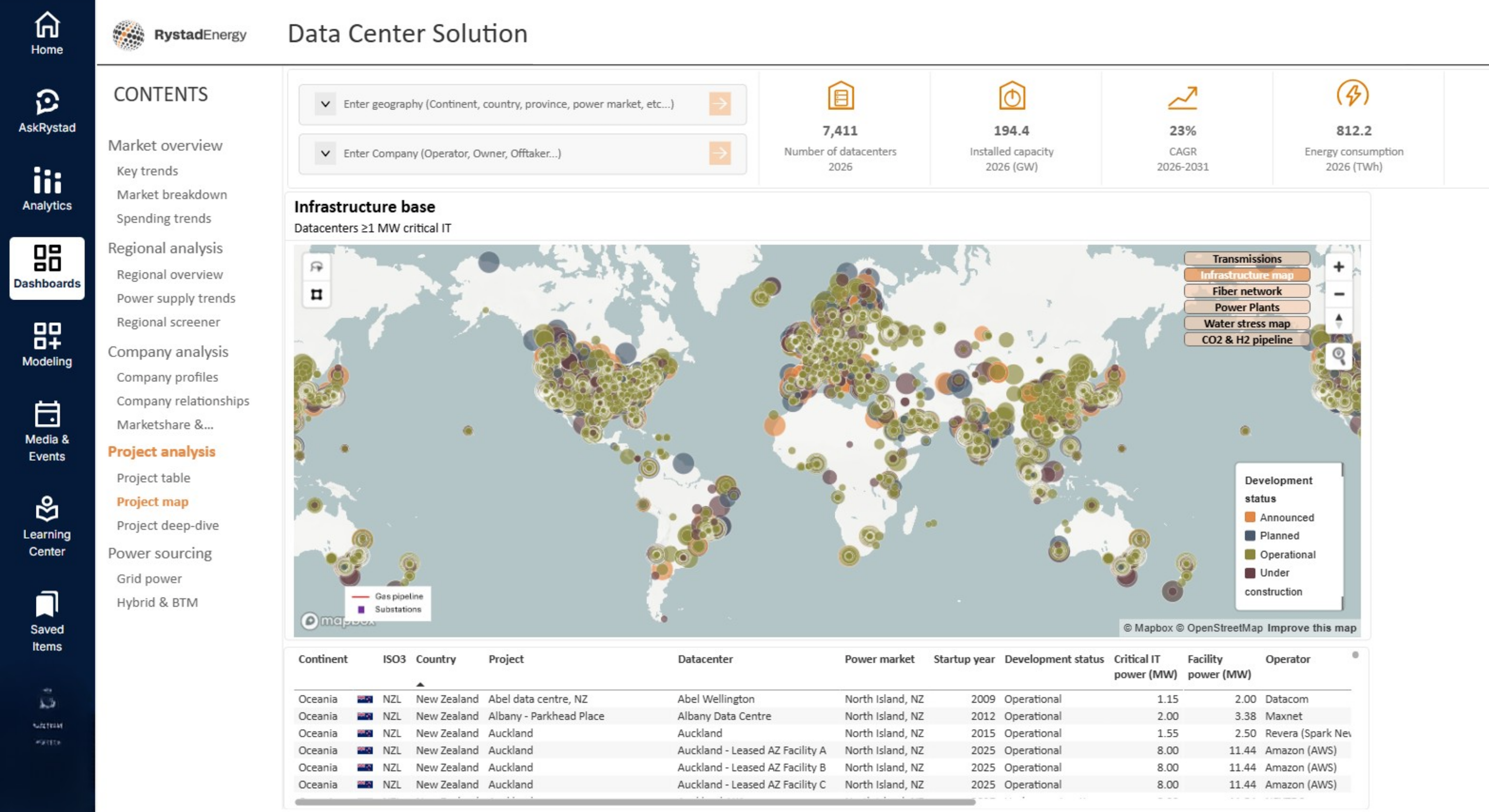The image size is (1489, 812).
Task: Open Grid power link
Action: [149, 578]
